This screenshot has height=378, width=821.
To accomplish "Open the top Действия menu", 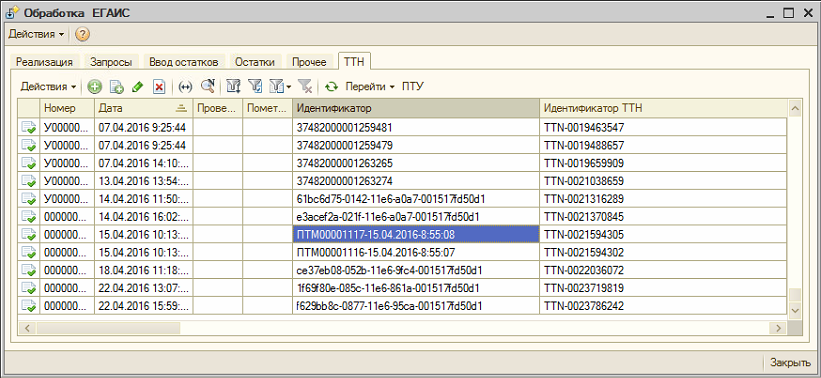I will tap(36, 35).
